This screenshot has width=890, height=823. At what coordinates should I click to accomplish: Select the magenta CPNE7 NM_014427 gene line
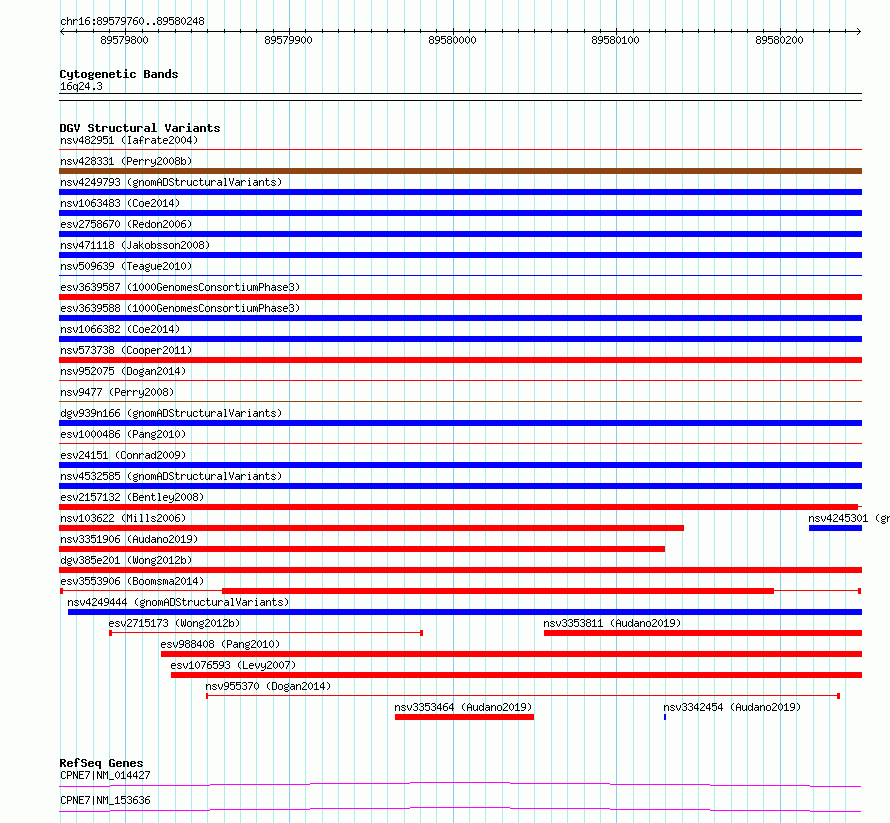[x=460, y=785]
